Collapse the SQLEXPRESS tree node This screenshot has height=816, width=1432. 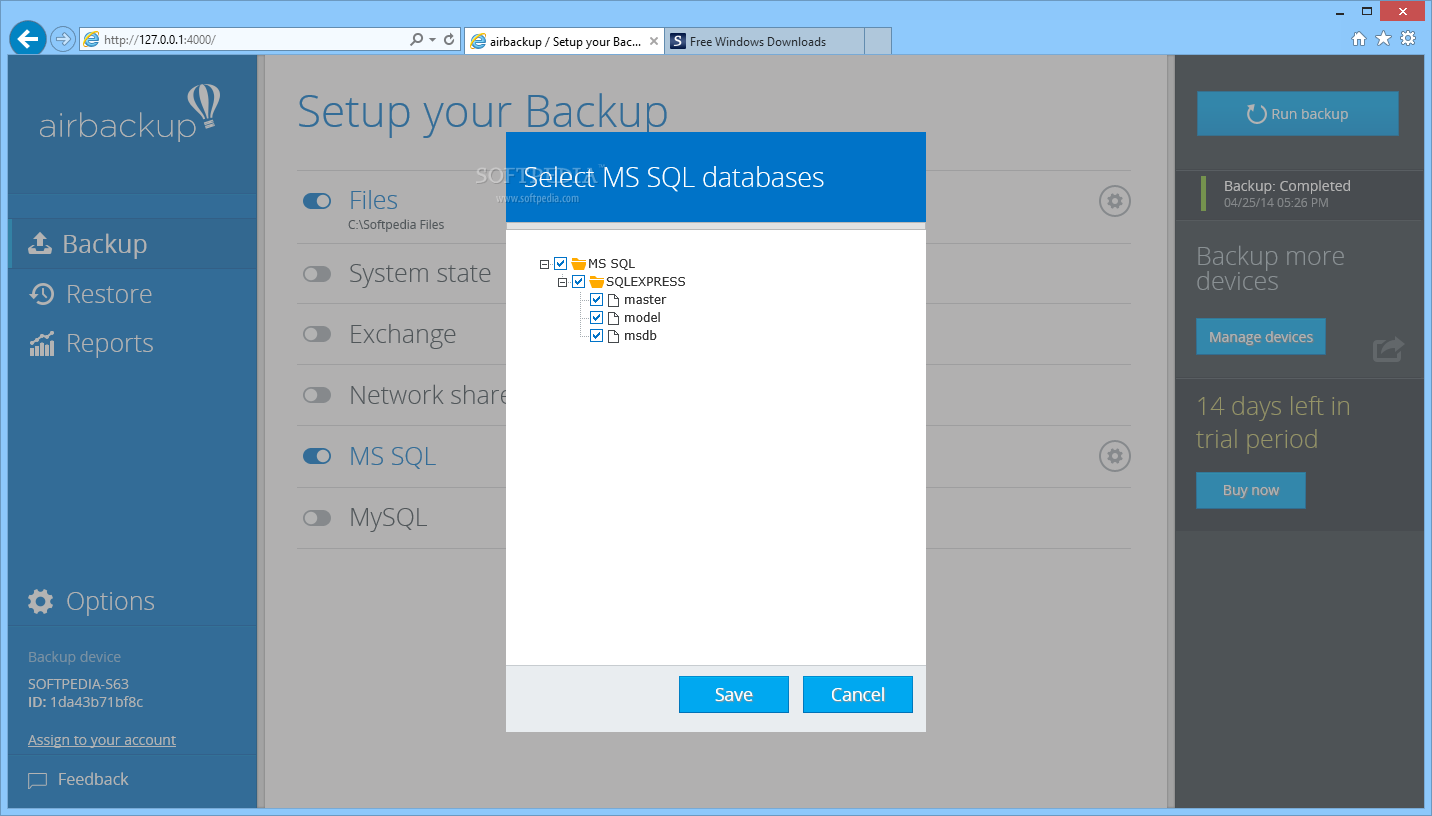coord(562,282)
